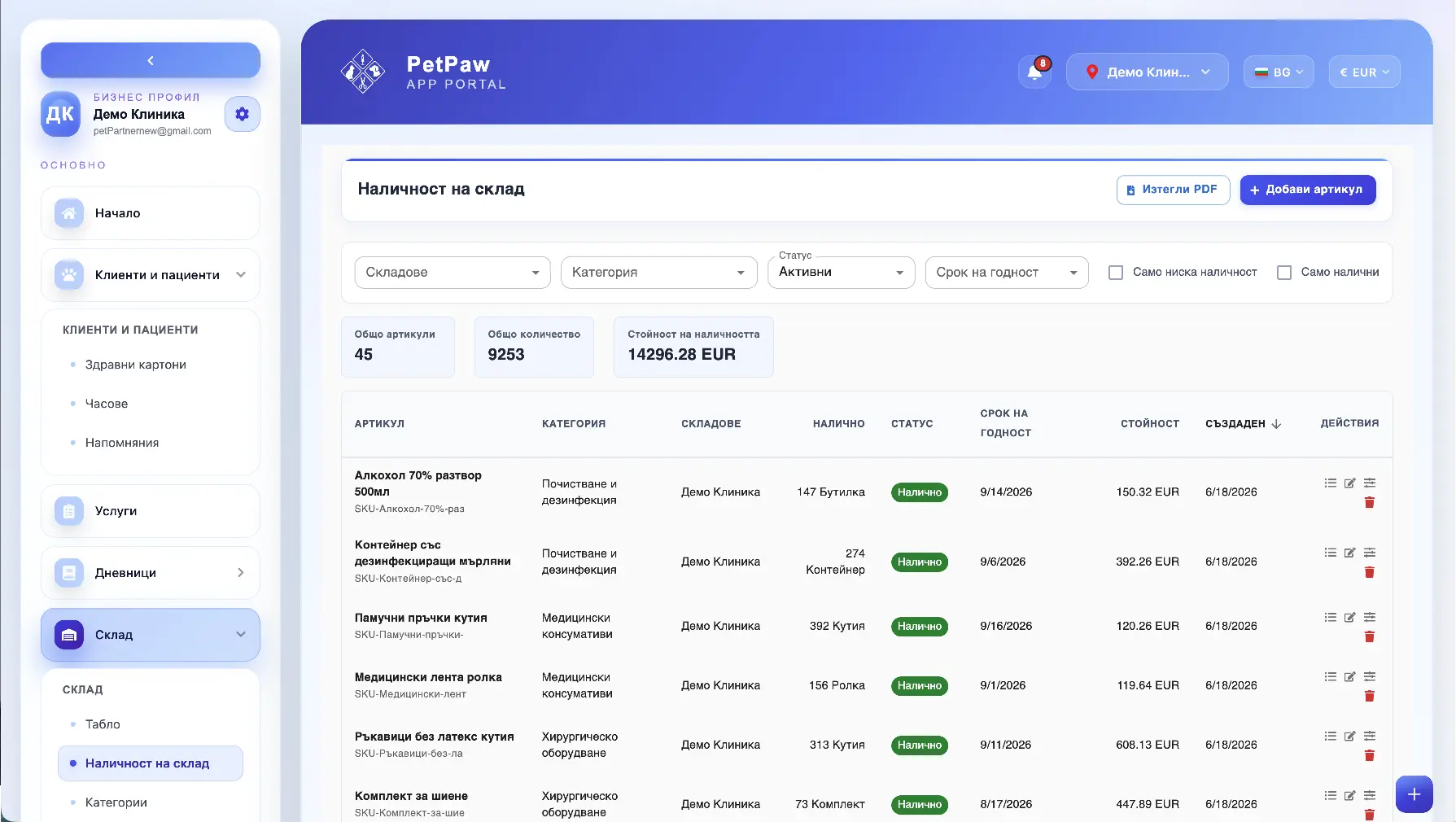
Task: Enable the Само налични checkbox
Action: click(1284, 273)
